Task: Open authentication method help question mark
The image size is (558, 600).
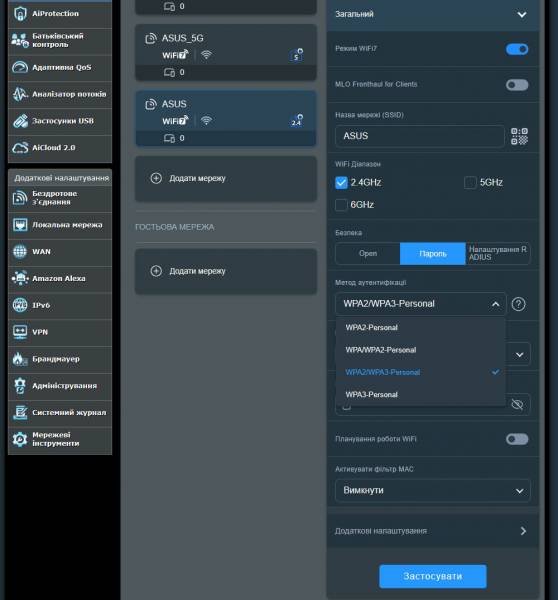Action: click(x=519, y=304)
